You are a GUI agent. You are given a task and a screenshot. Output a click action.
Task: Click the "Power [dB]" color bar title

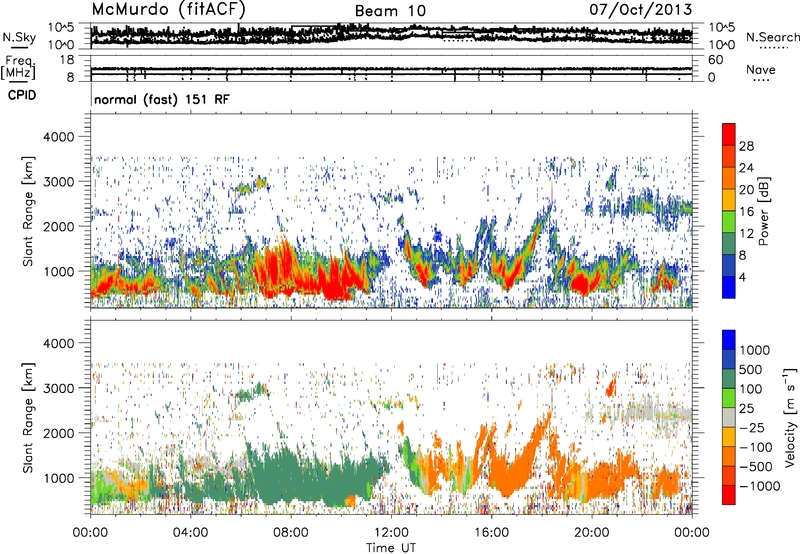click(x=764, y=211)
